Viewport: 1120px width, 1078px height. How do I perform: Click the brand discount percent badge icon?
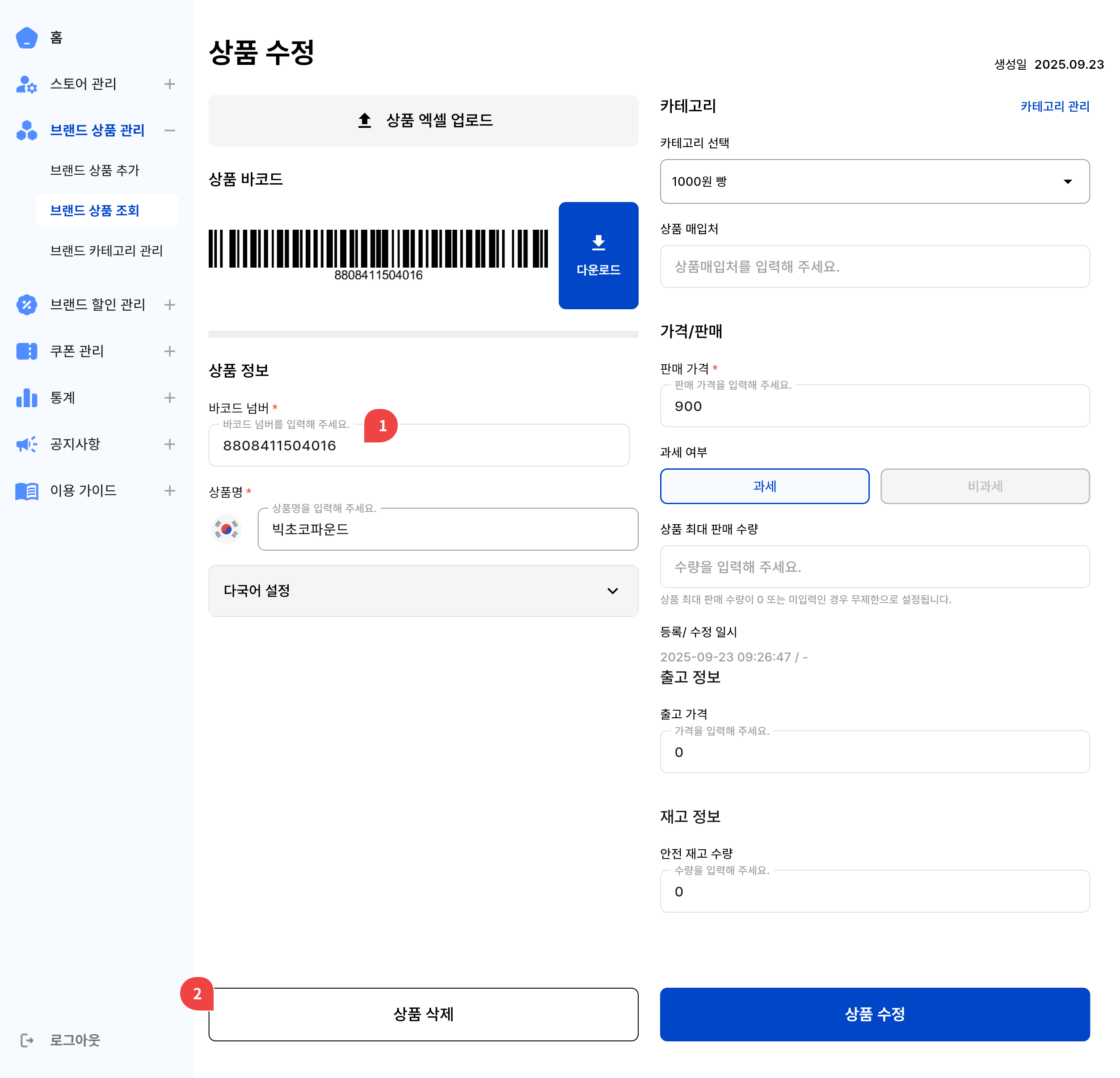pyautogui.click(x=26, y=305)
